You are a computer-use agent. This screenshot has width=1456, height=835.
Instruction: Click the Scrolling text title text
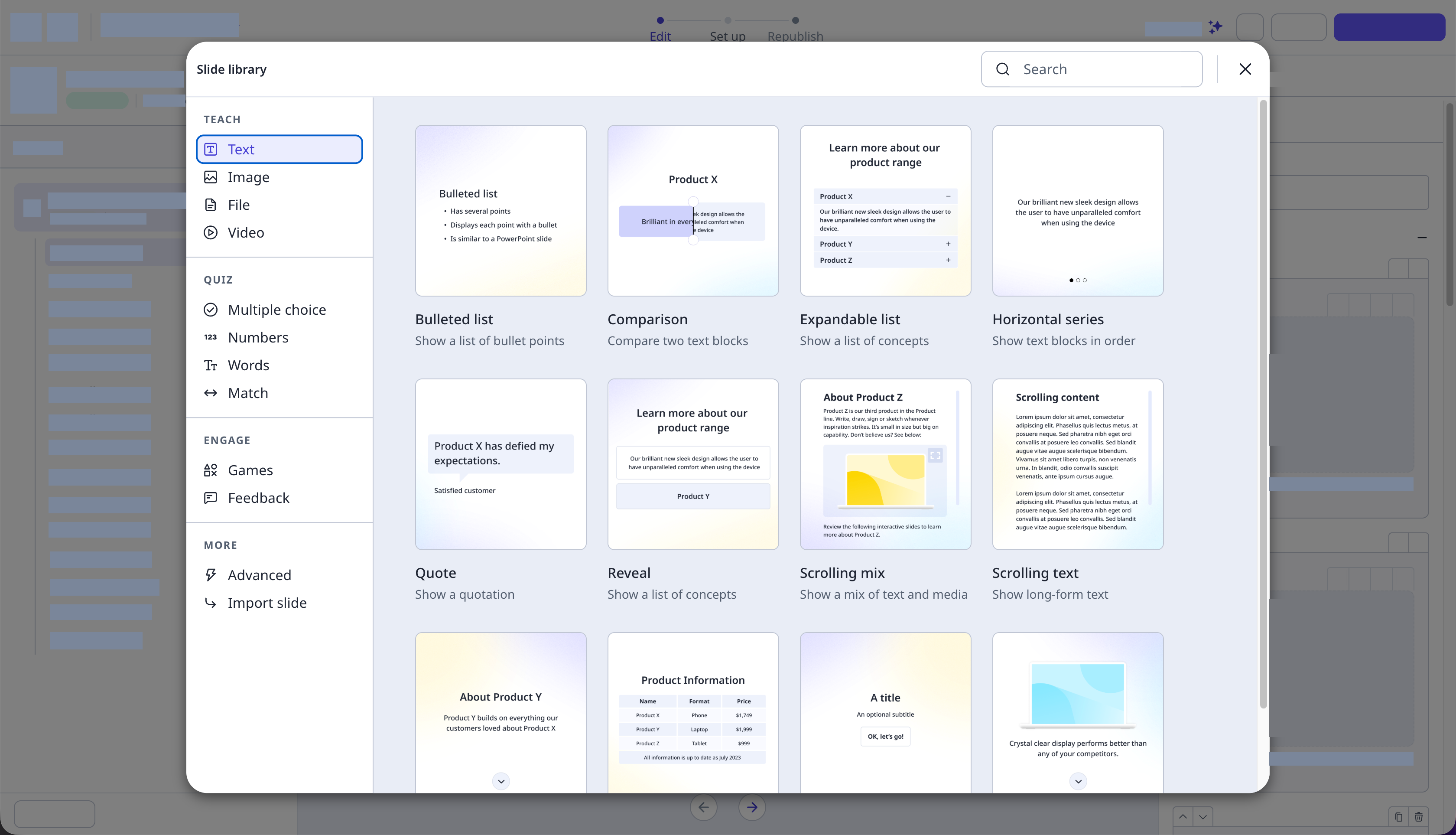click(1035, 573)
